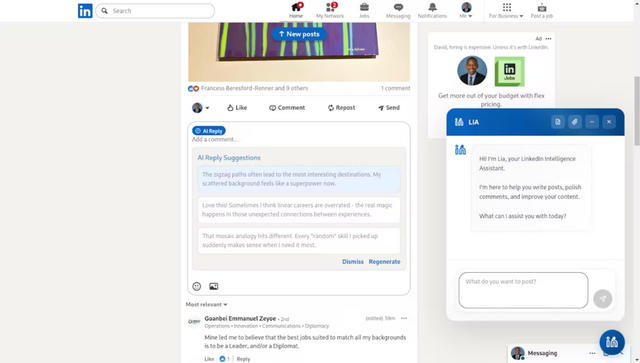Open the For Business dropdown
This screenshot has height=363, width=640.
point(506,11)
